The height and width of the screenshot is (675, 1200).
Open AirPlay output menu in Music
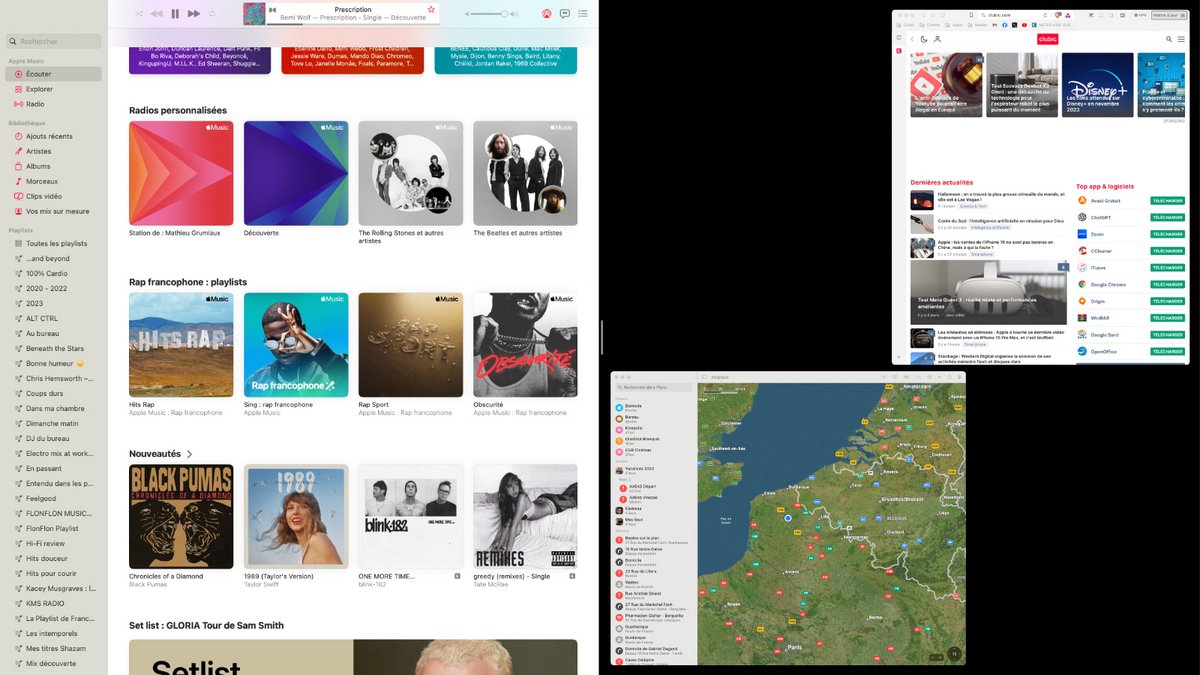546,14
